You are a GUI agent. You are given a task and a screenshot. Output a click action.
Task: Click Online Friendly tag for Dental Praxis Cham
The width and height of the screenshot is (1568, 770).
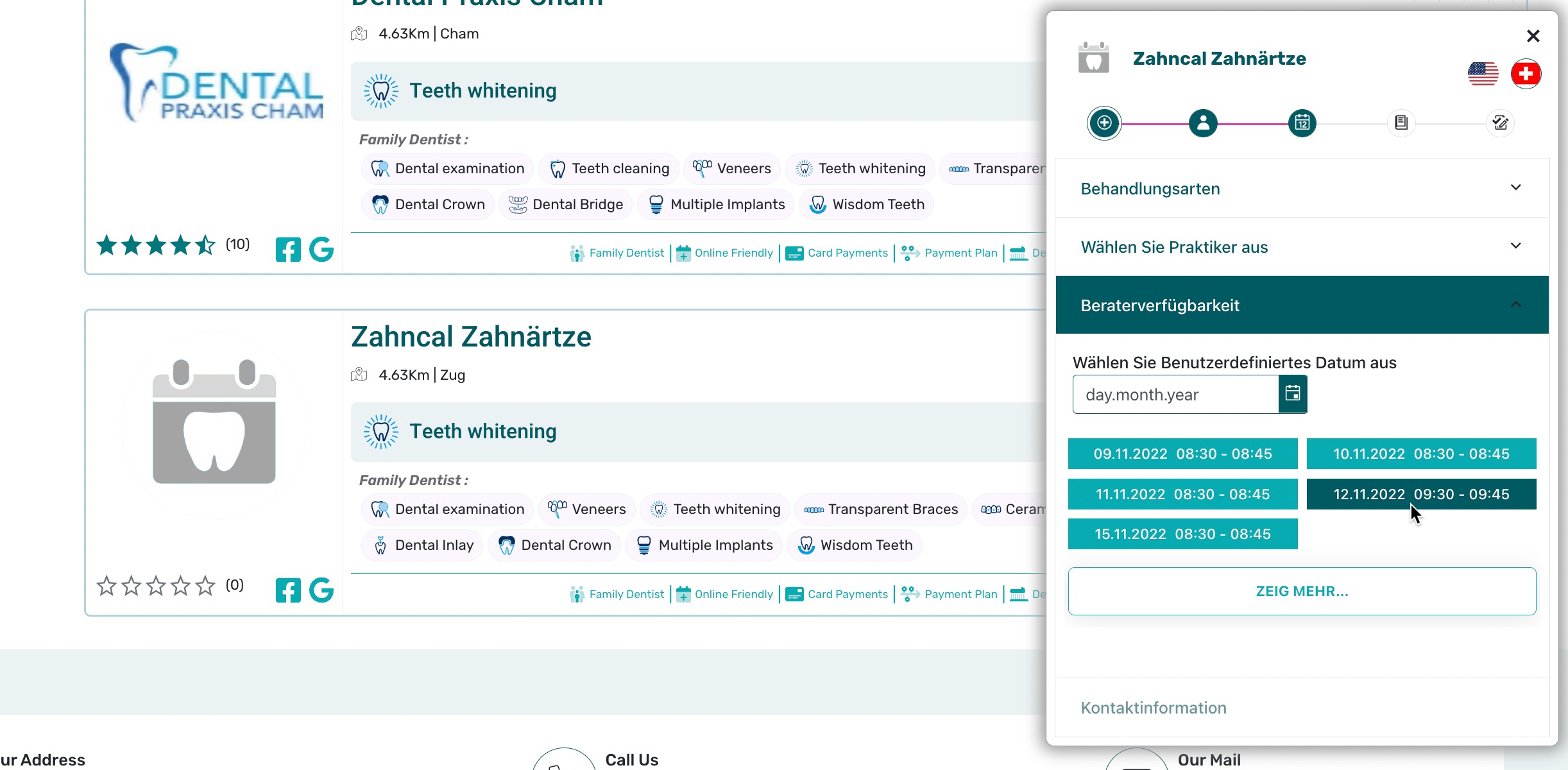725,253
